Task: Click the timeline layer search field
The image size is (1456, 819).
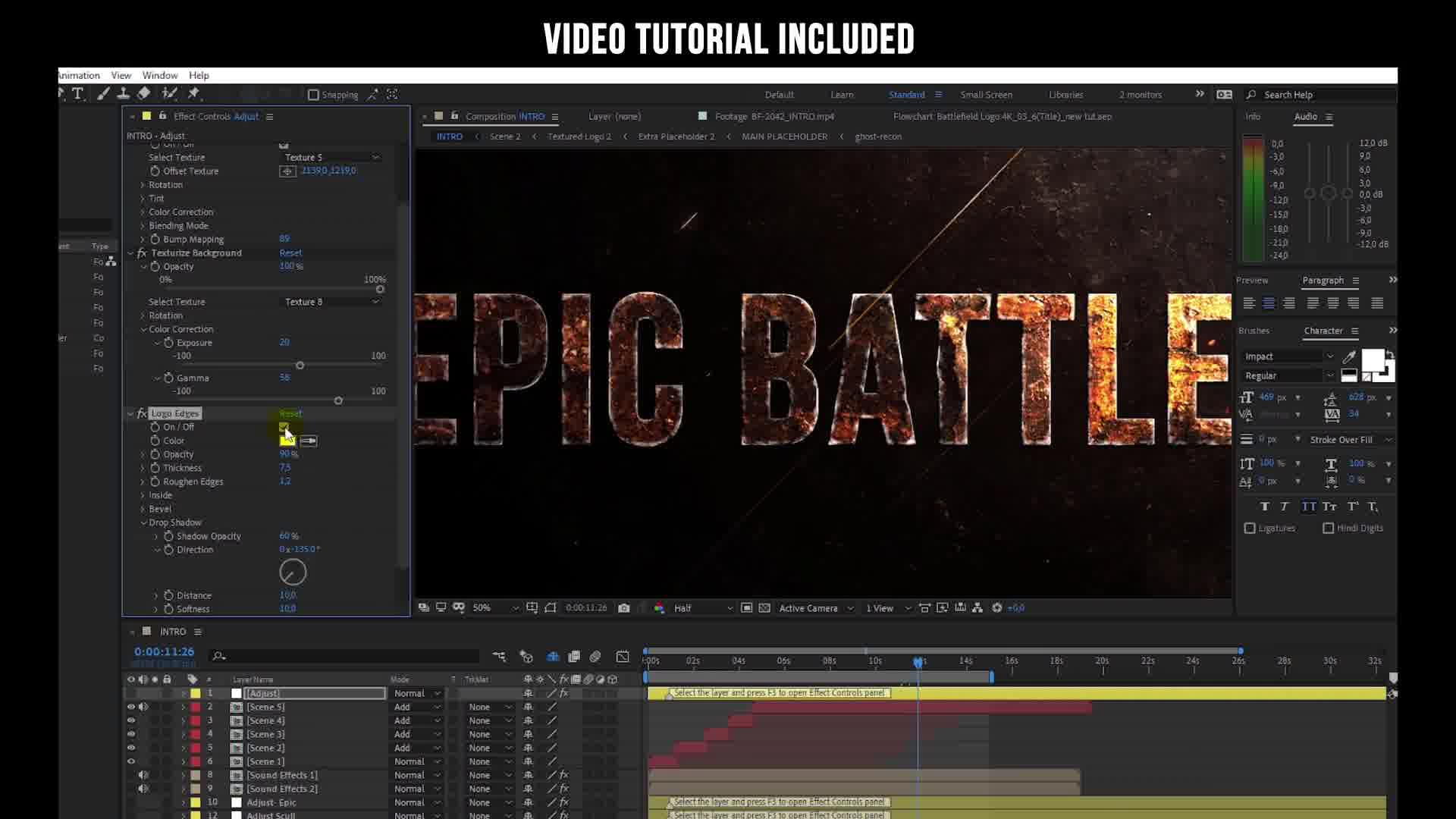Action: click(345, 657)
